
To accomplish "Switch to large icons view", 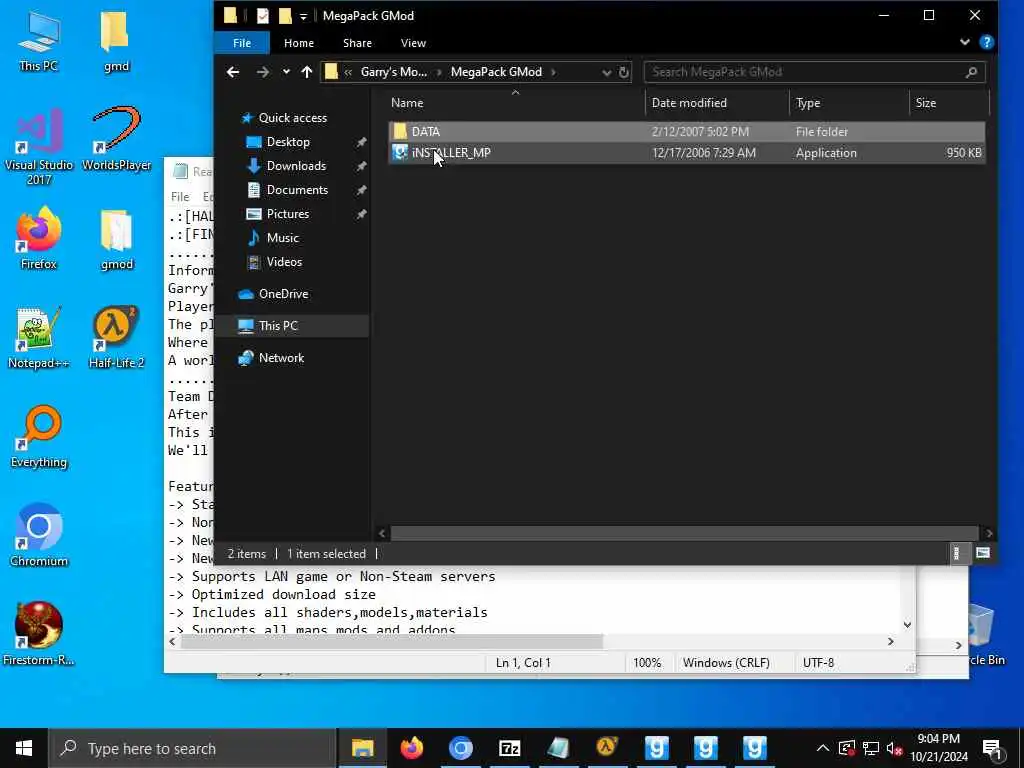I will pyautogui.click(x=983, y=553).
